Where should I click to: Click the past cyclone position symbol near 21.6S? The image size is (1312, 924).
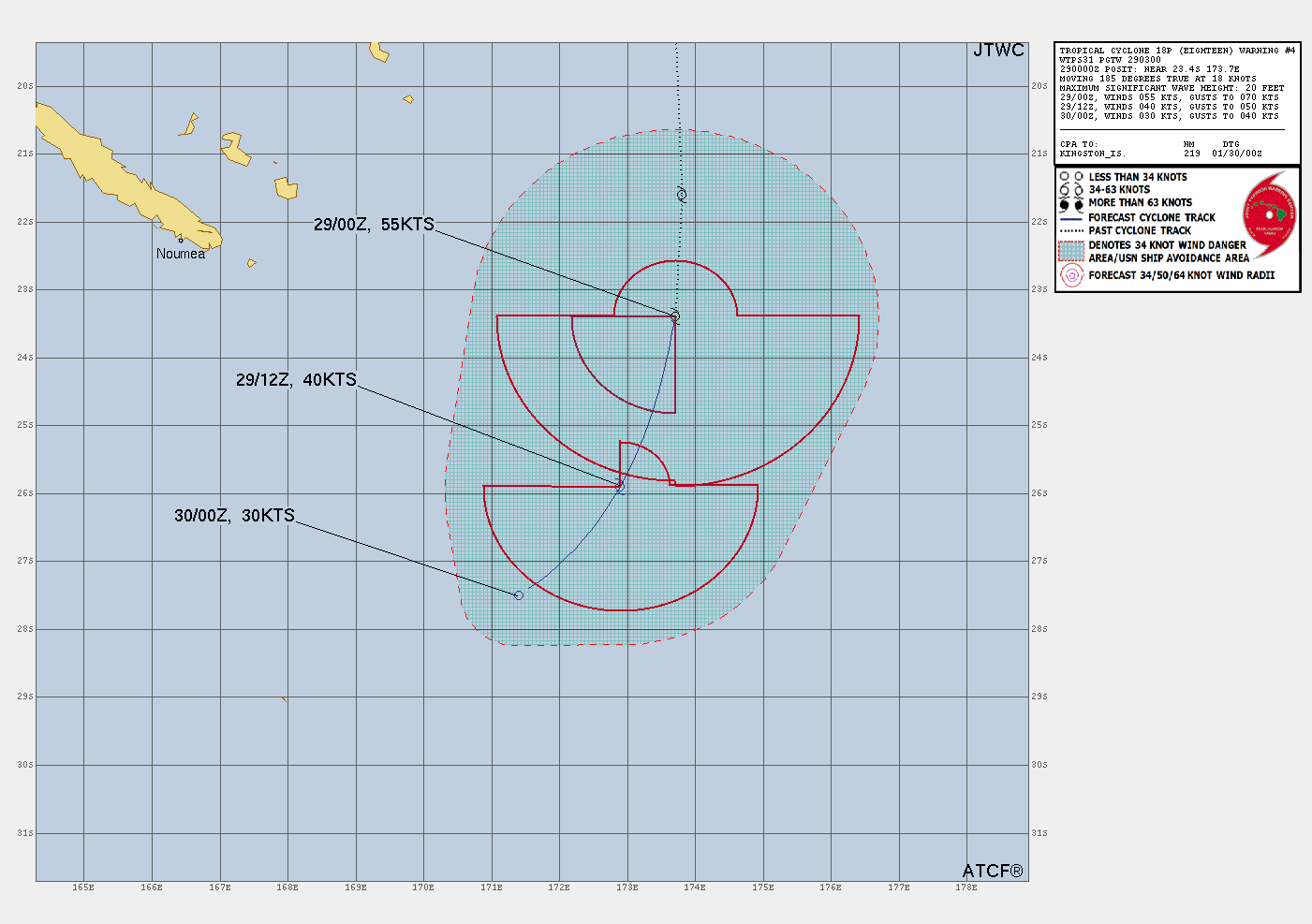tap(682, 195)
